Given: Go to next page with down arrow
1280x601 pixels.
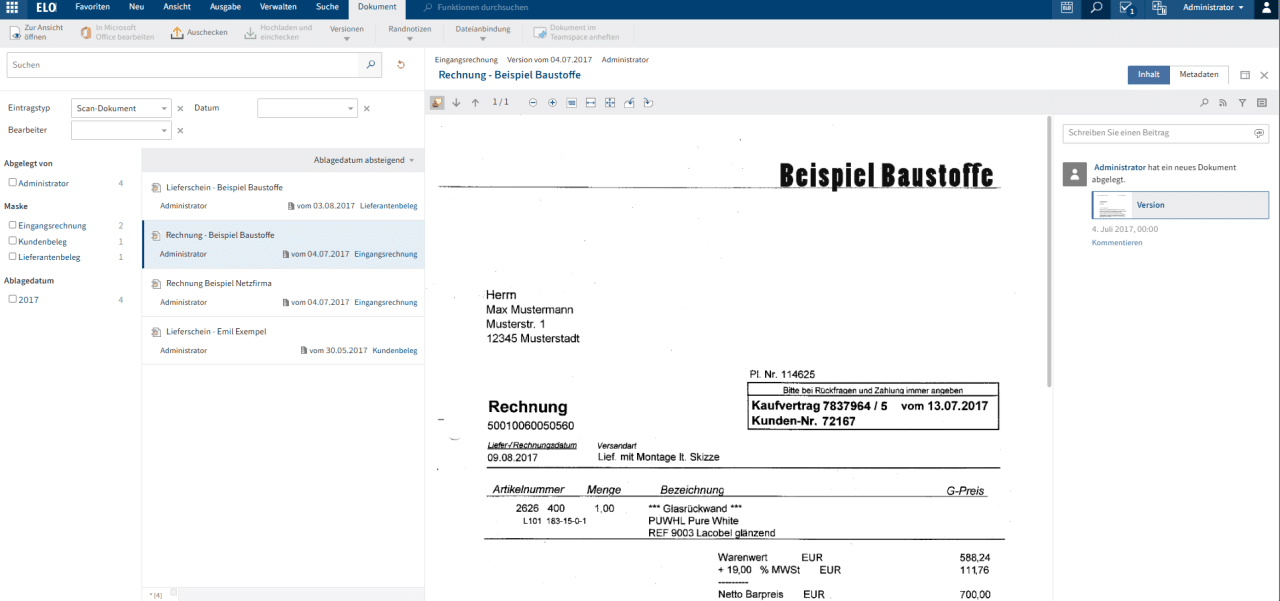Looking at the screenshot, I should tap(456, 102).
